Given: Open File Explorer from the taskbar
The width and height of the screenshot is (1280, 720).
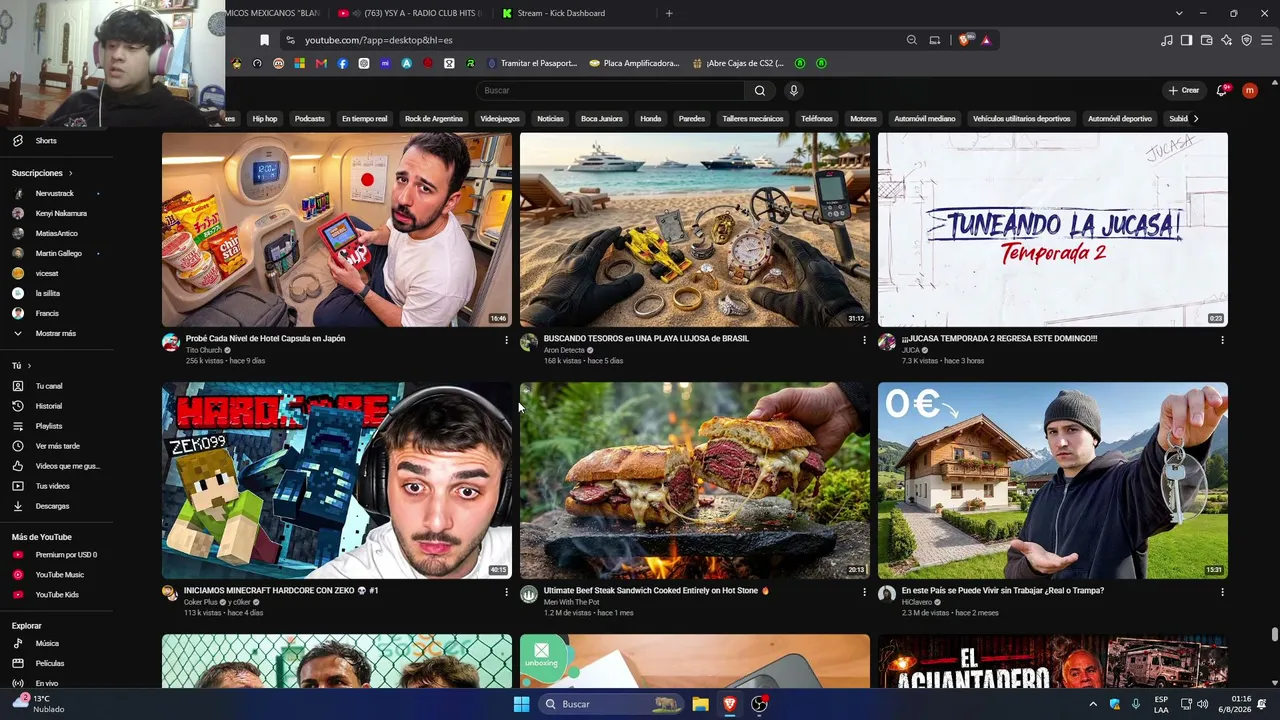Looking at the screenshot, I should (x=701, y=704).
